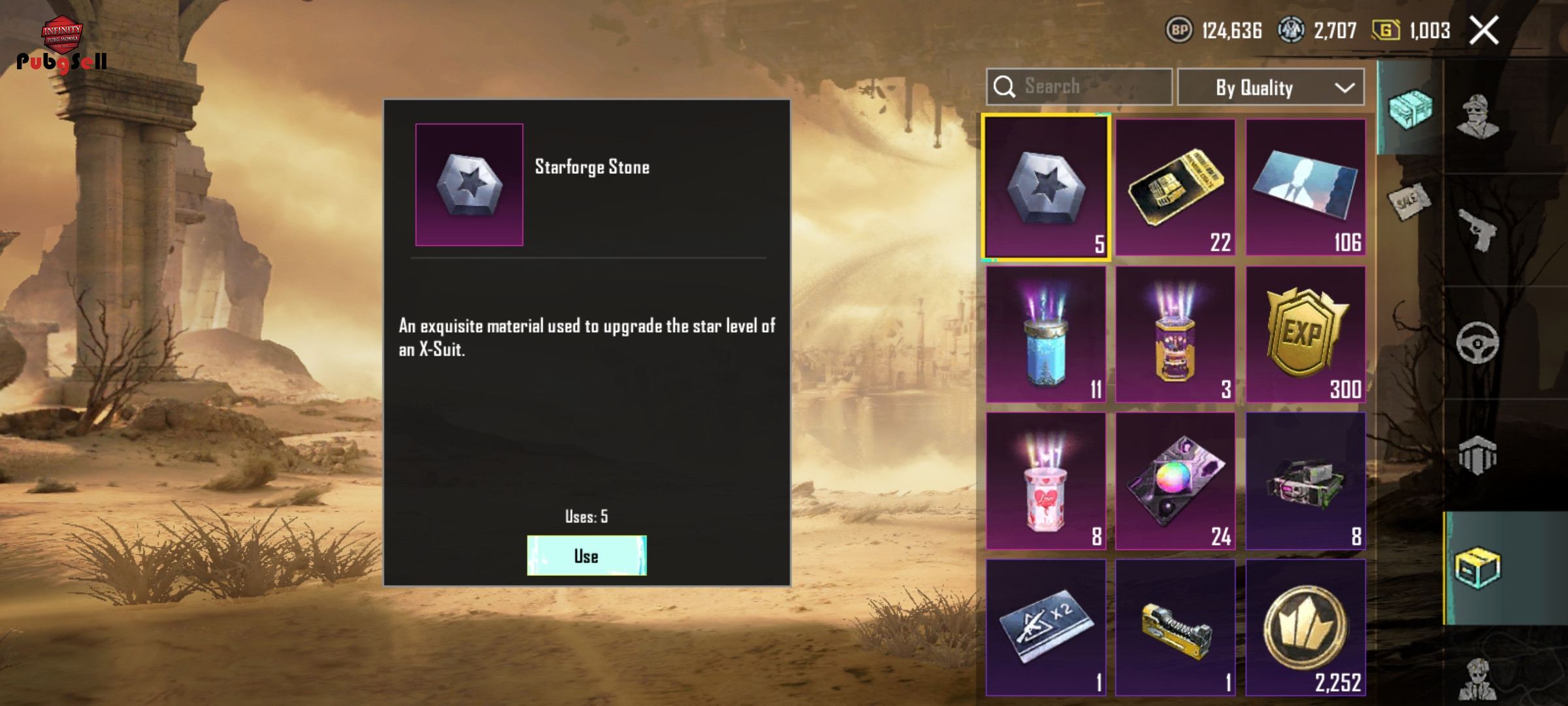Focus the Search input field
Image resolution: width=1568 pixels, height=706 pixels.
pyautogui.click(x=1079, y=86)
